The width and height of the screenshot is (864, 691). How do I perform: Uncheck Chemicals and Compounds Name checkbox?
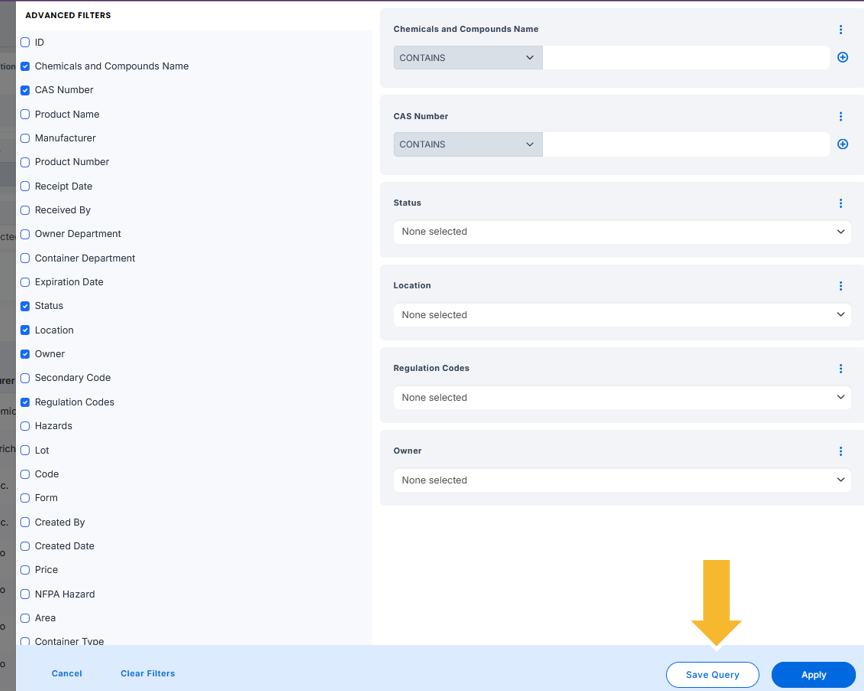coord(25,66)
